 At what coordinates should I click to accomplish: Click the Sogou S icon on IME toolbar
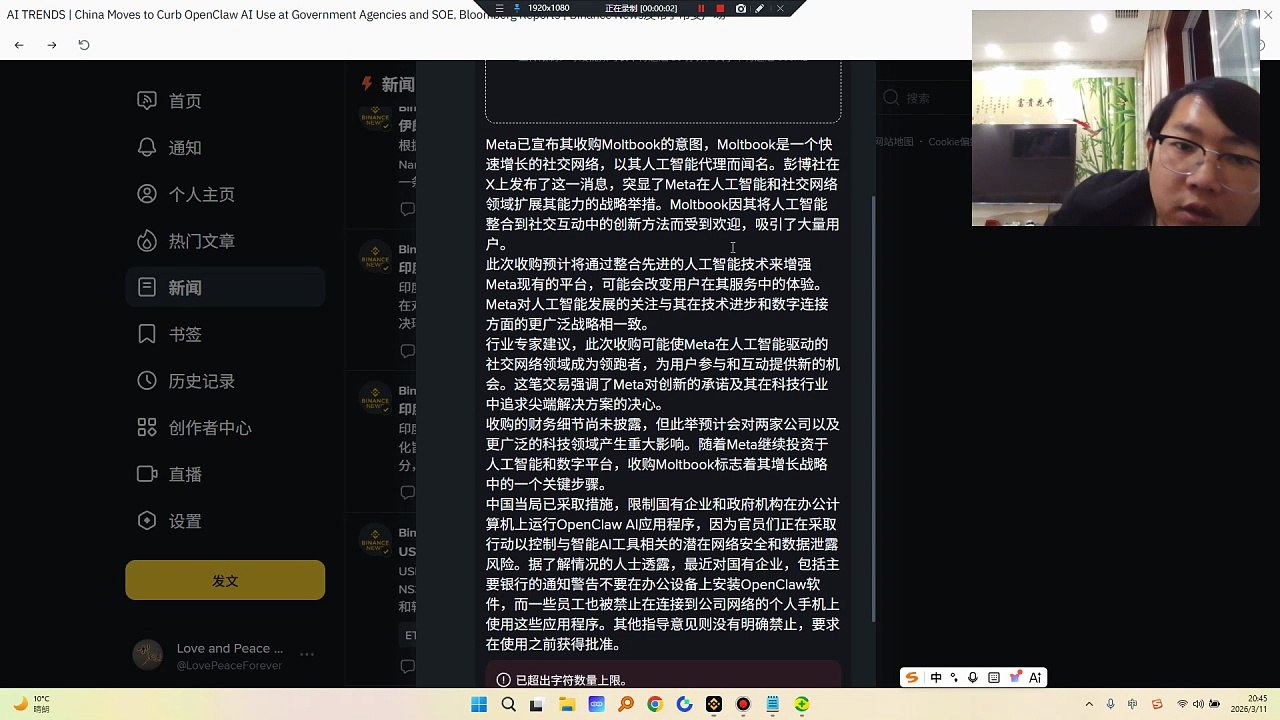point(911,677)
